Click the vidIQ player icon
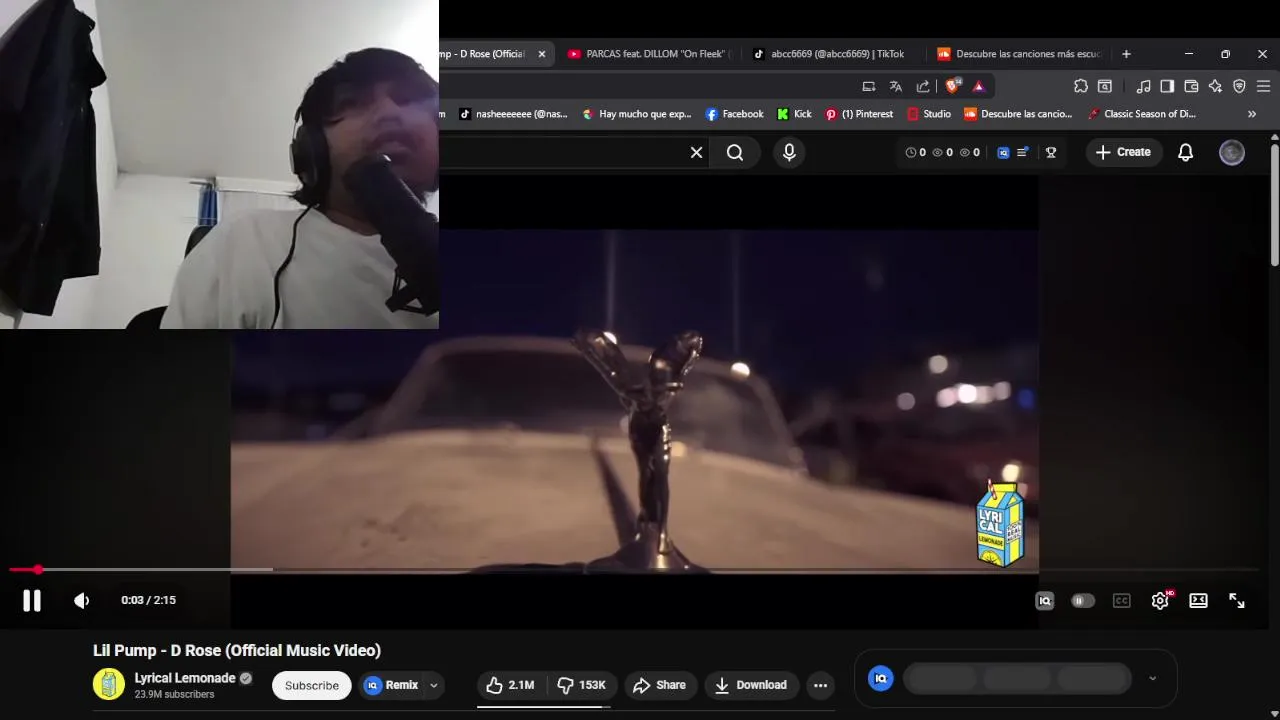Viewport: 1280px width, 720px height. click(x=1044, y=600)
